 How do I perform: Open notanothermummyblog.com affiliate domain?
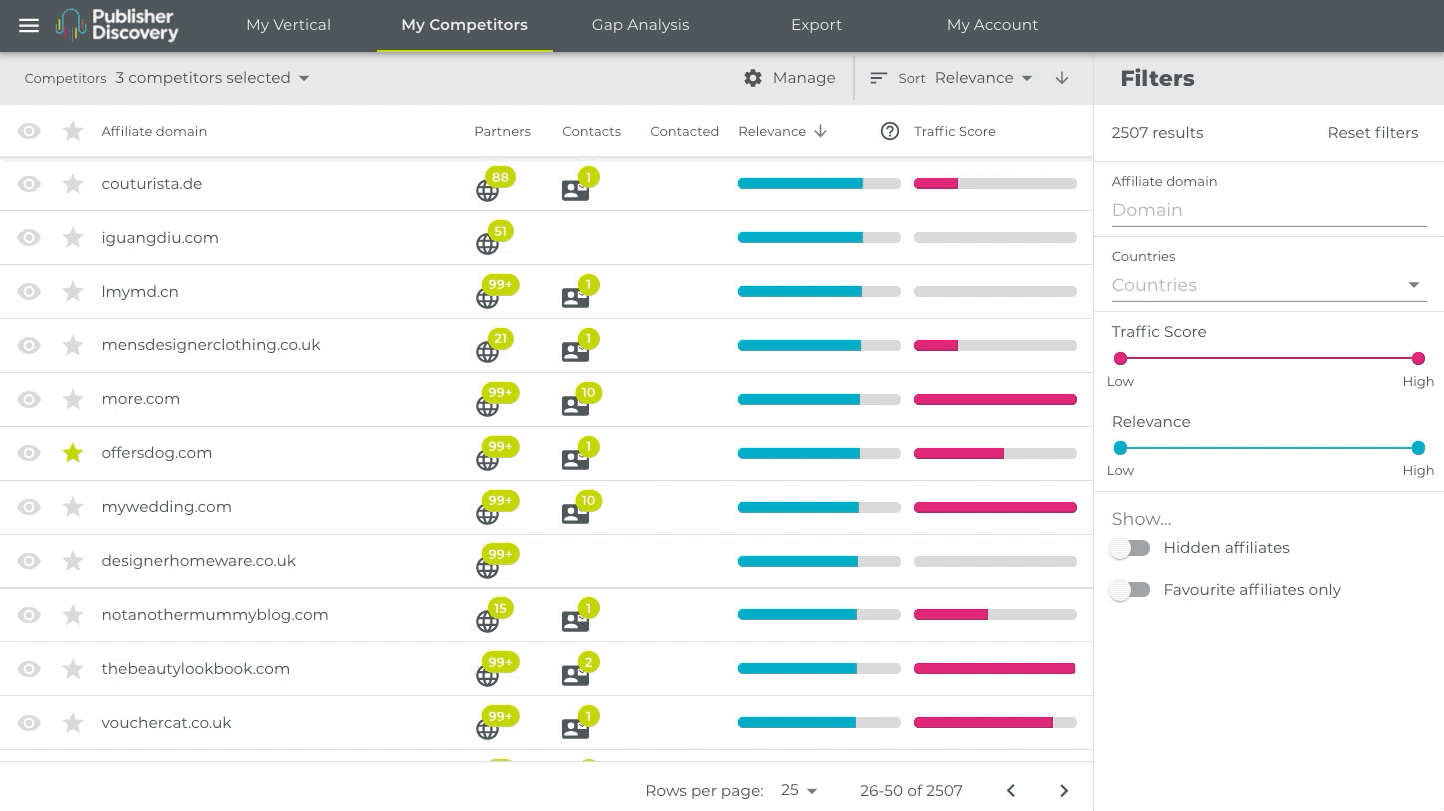click(x=215, y=615)
